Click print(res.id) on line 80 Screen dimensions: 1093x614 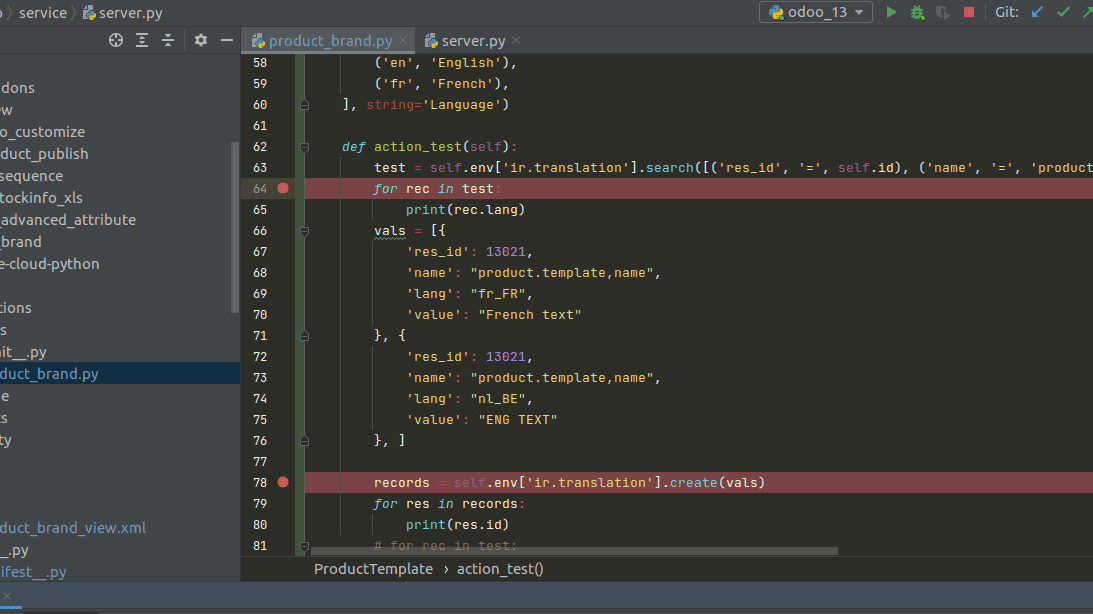pos(457,524)
